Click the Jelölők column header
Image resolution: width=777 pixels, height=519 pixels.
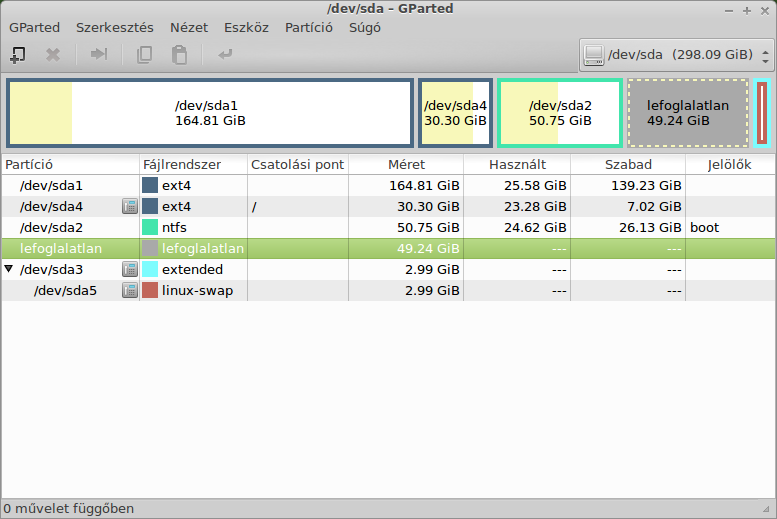[x=730, y=165]
